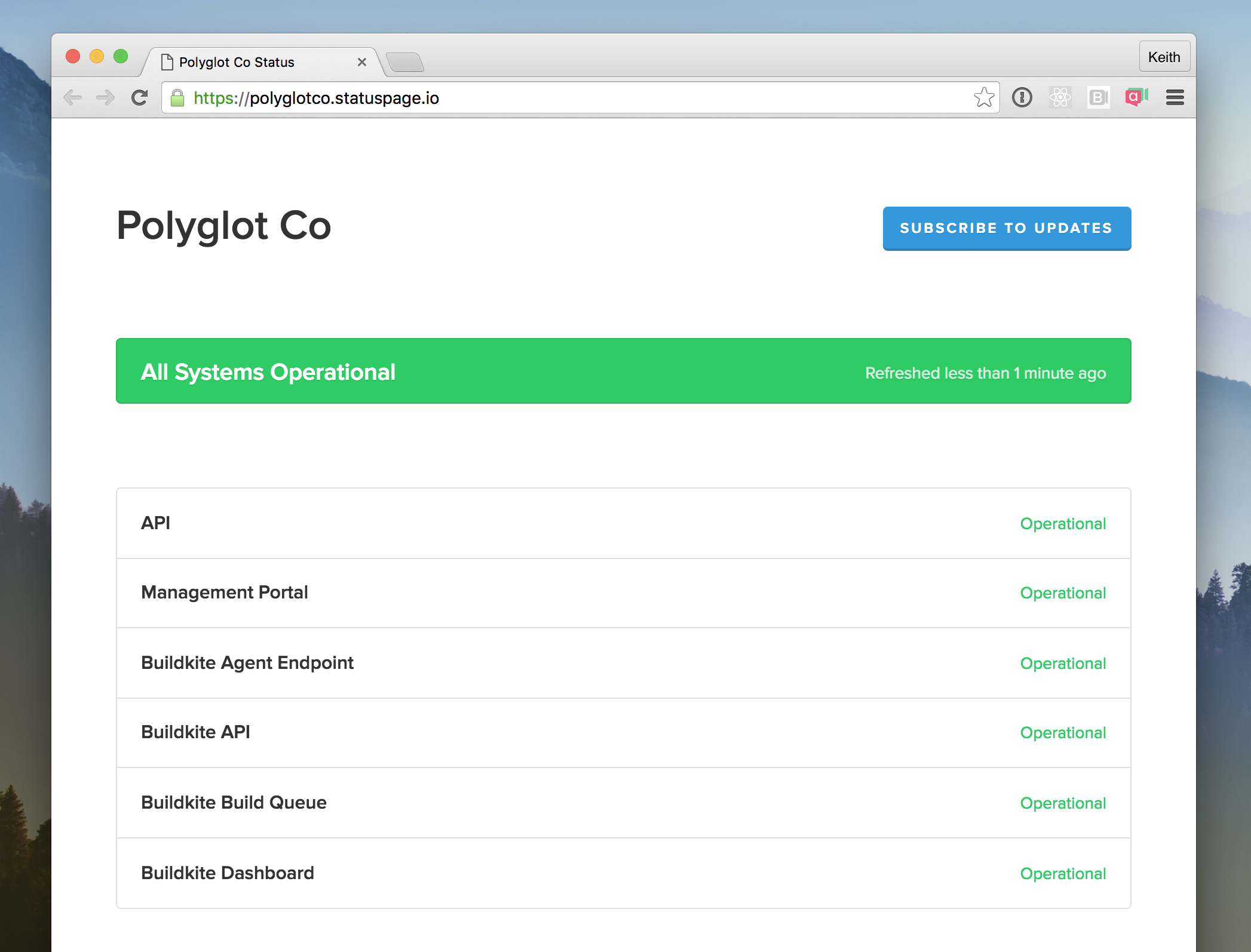This screenshot has height=952, width=1251.
Task: Open the Keith profile menu
Action: [1164, 56]
